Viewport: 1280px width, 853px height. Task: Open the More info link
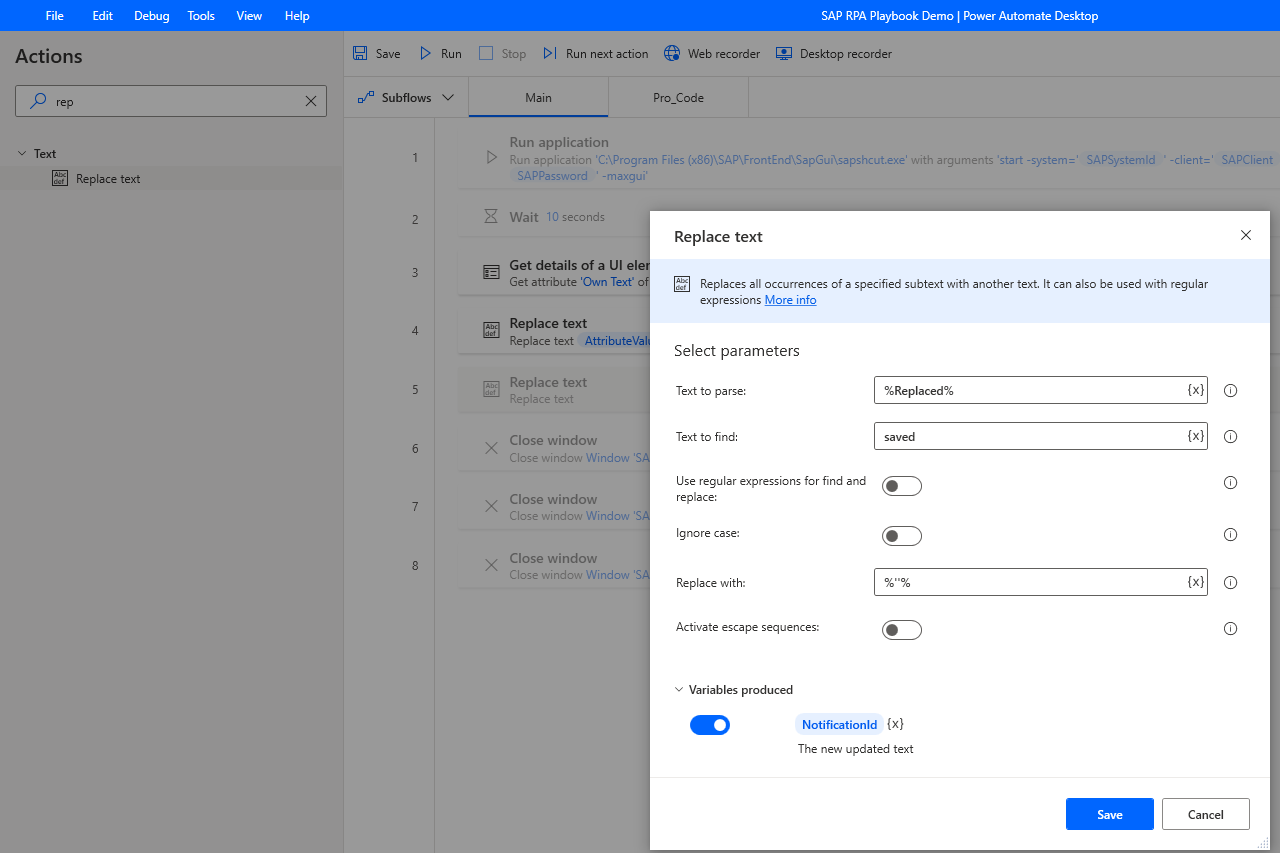tap(790, 299)
